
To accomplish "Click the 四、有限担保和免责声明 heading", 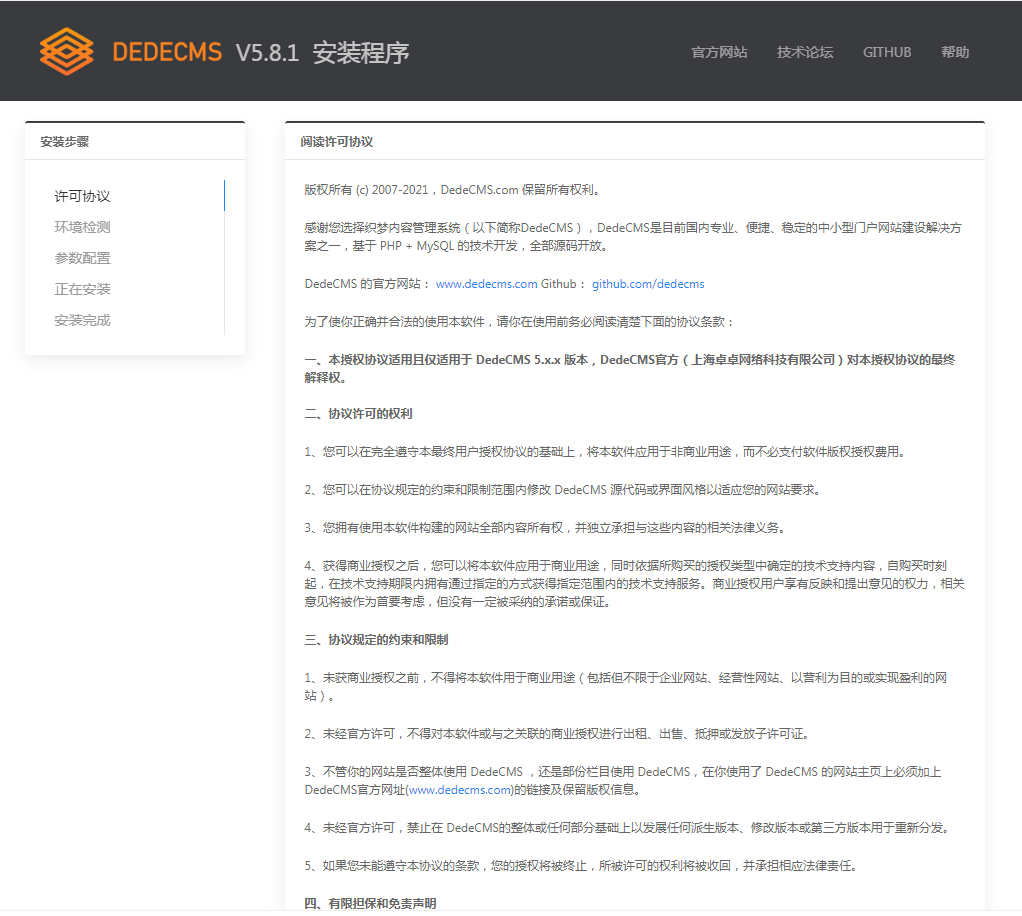I will pos(370,903).
